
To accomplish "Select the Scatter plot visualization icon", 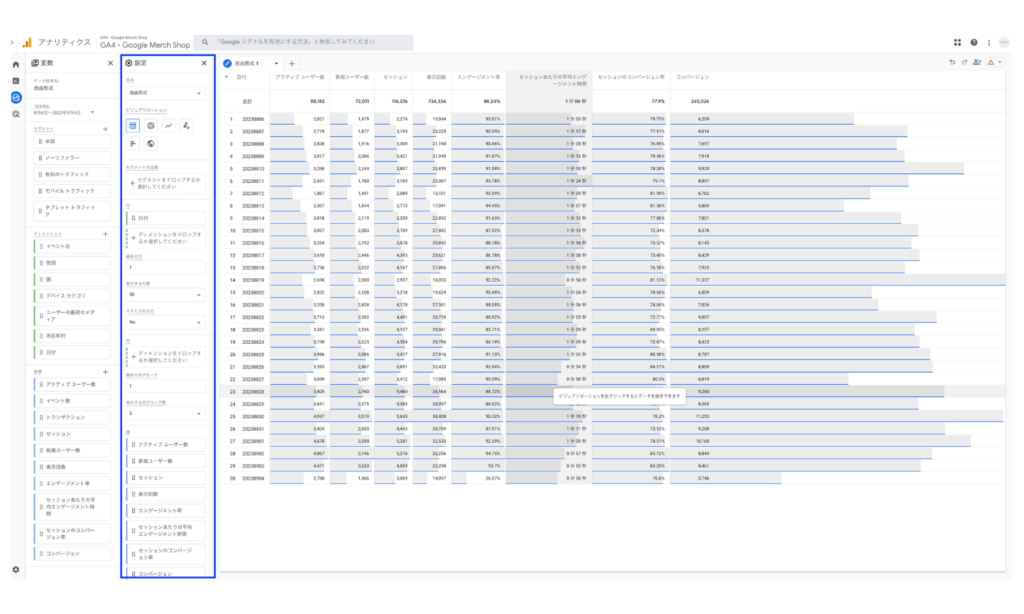I will coord(186,125).
